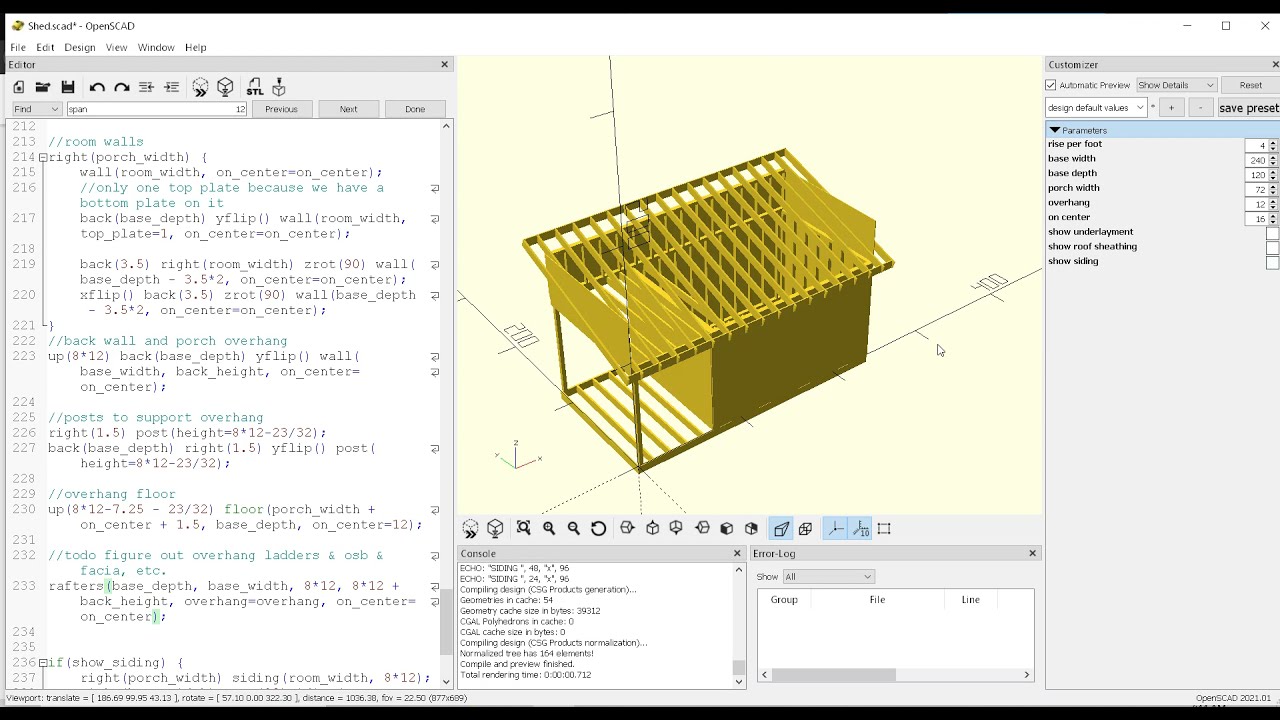Screen dimensions: 1280x720
Task: Reset the 3D view
Action: click(x=599, y=528)
